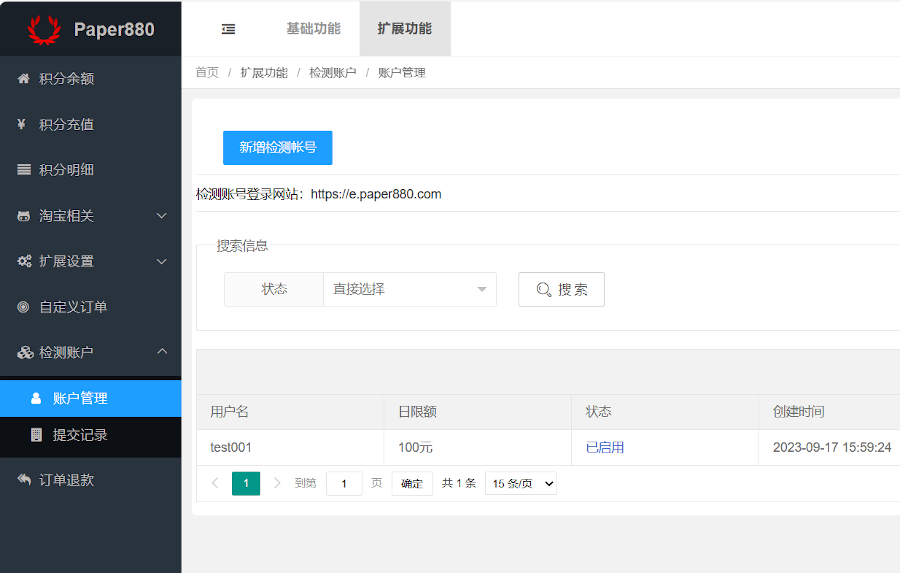
Task: Click the 已启用 status link for test001
Action: tap(605, 447)
